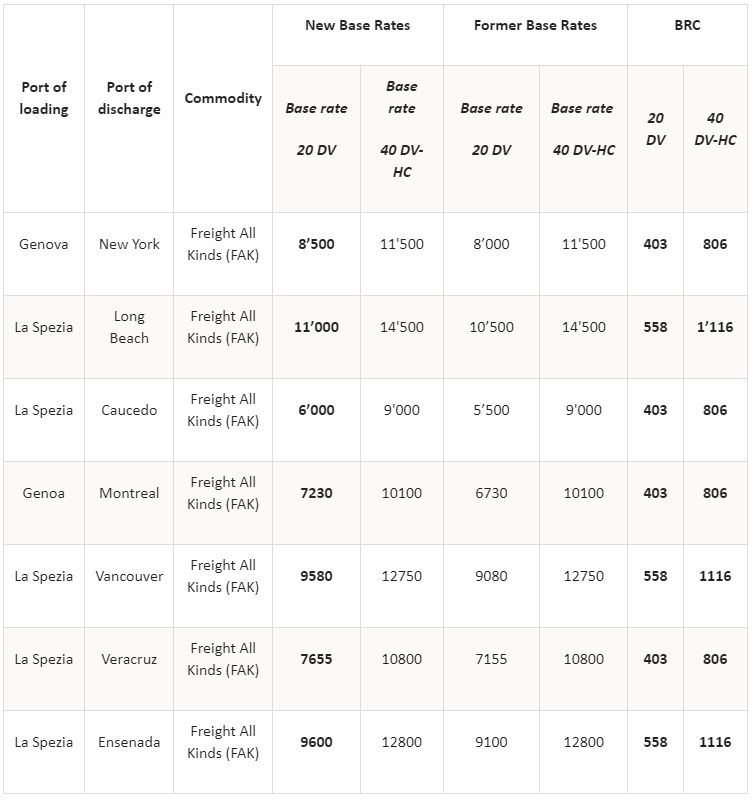Image resolution: width=755 pixels, height=801 pixels.
Task: Click the 'Vancouver' port cell
Action: (129, 576)
